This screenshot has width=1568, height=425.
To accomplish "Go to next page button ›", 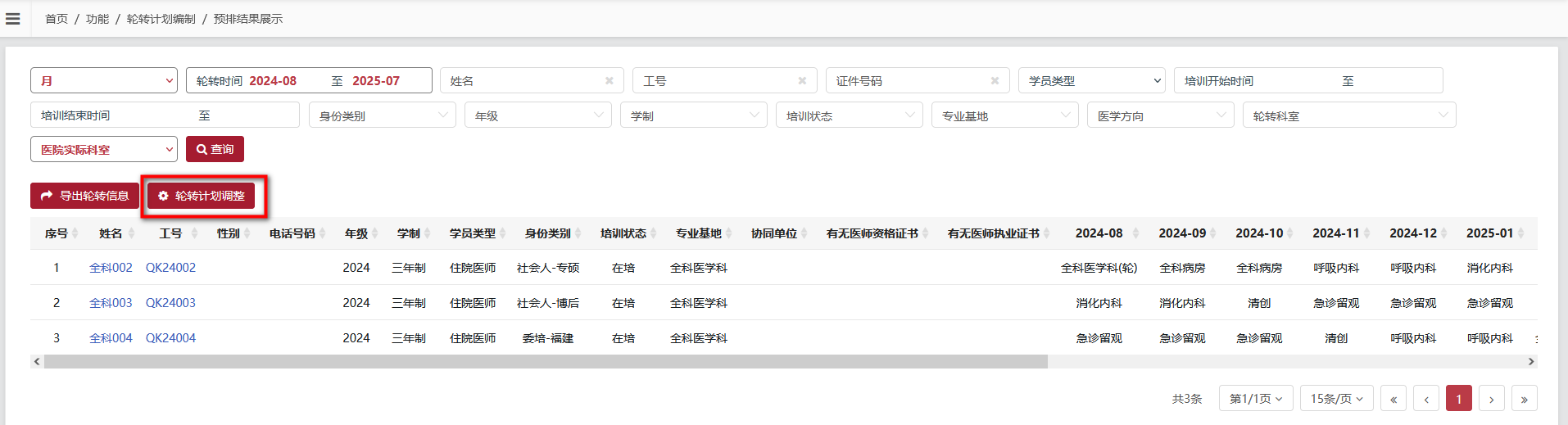I will point(1492,398).
